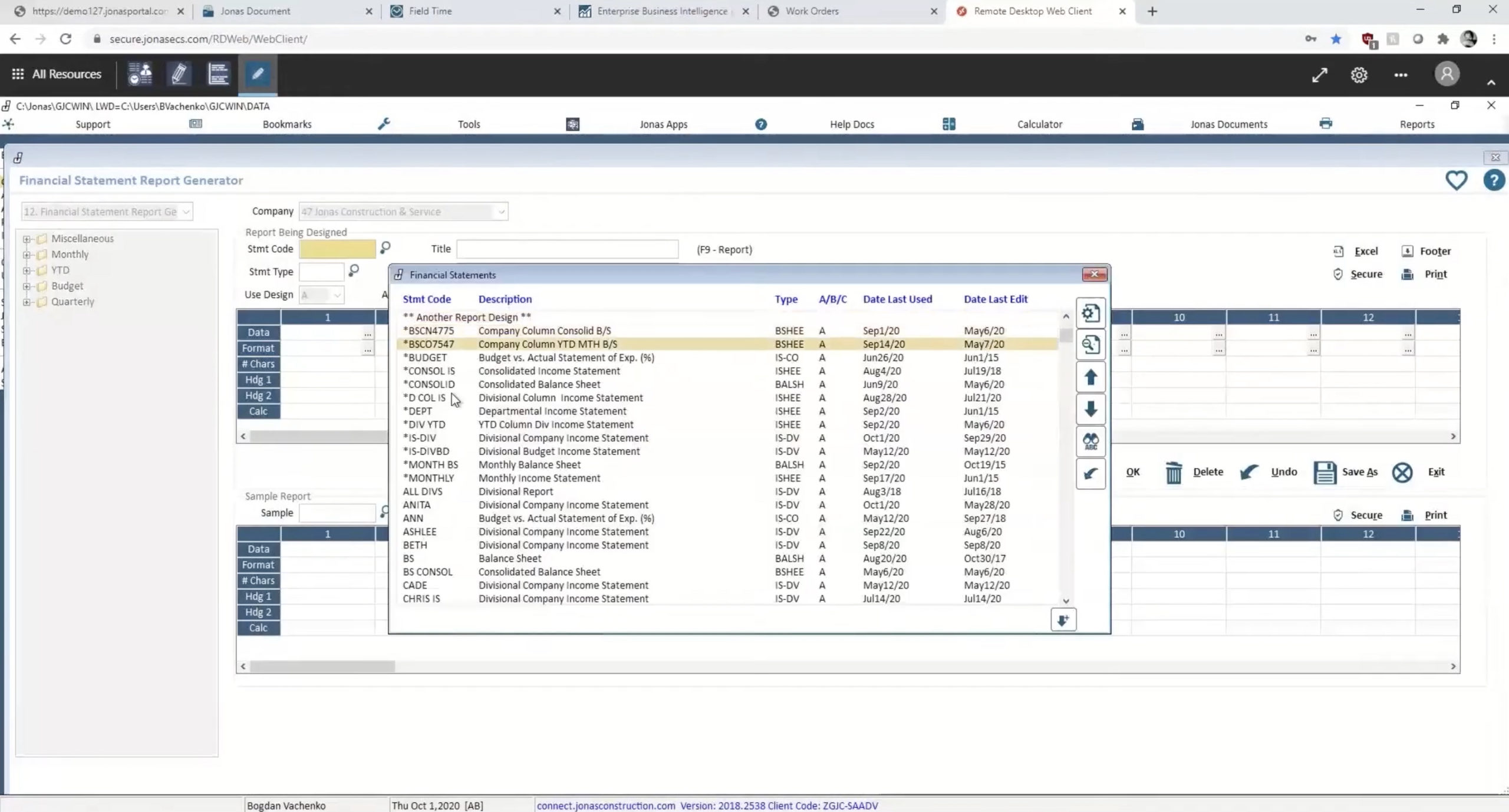This screenshot has width=1509, height=812.
Task: Toggle fullscreen arrows in remote desktop bar
Action: coord(1319,75)
